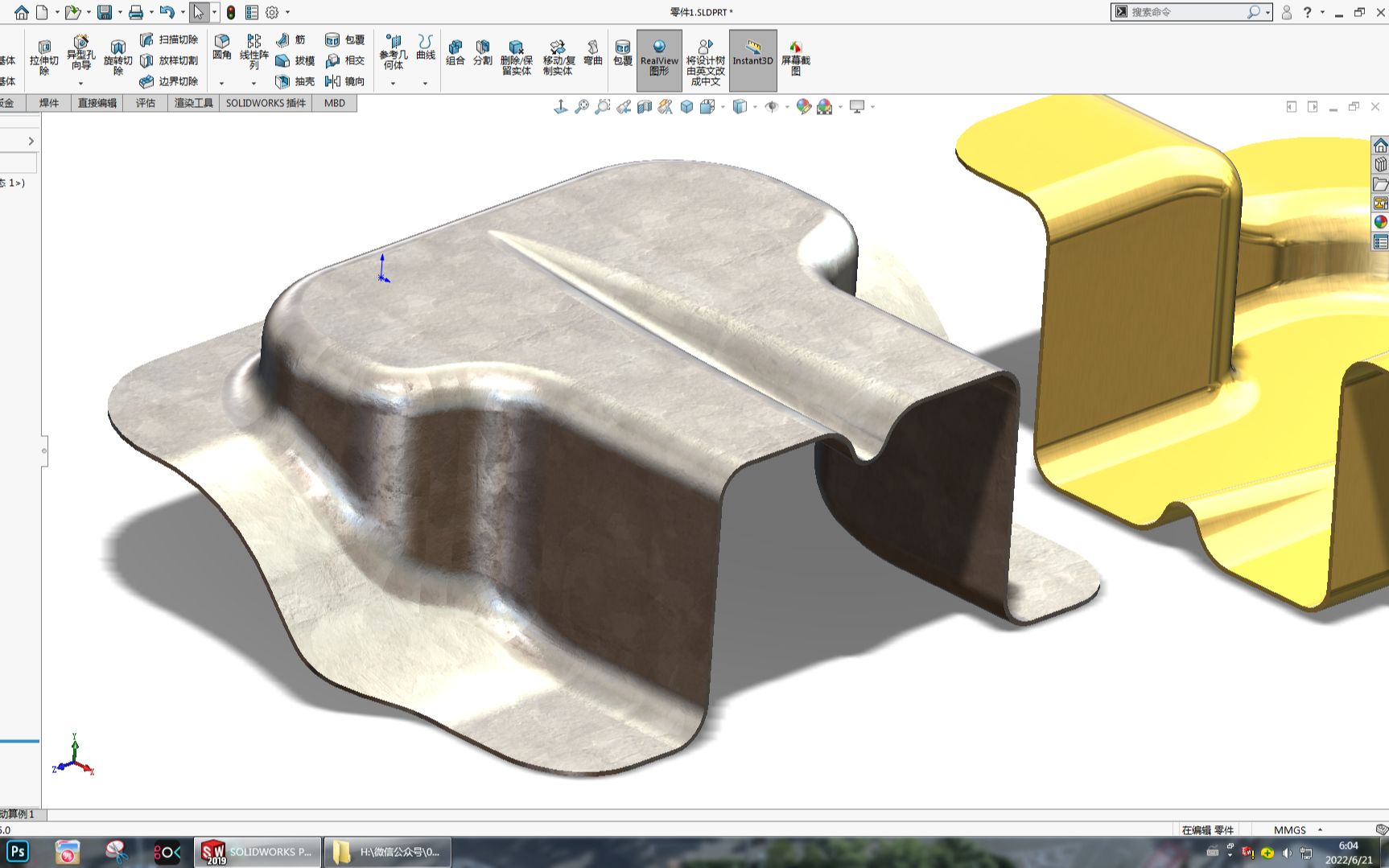The image size is (1389, 868).
Task: Click Edit Appearance color ball
Action: point(803,107)
